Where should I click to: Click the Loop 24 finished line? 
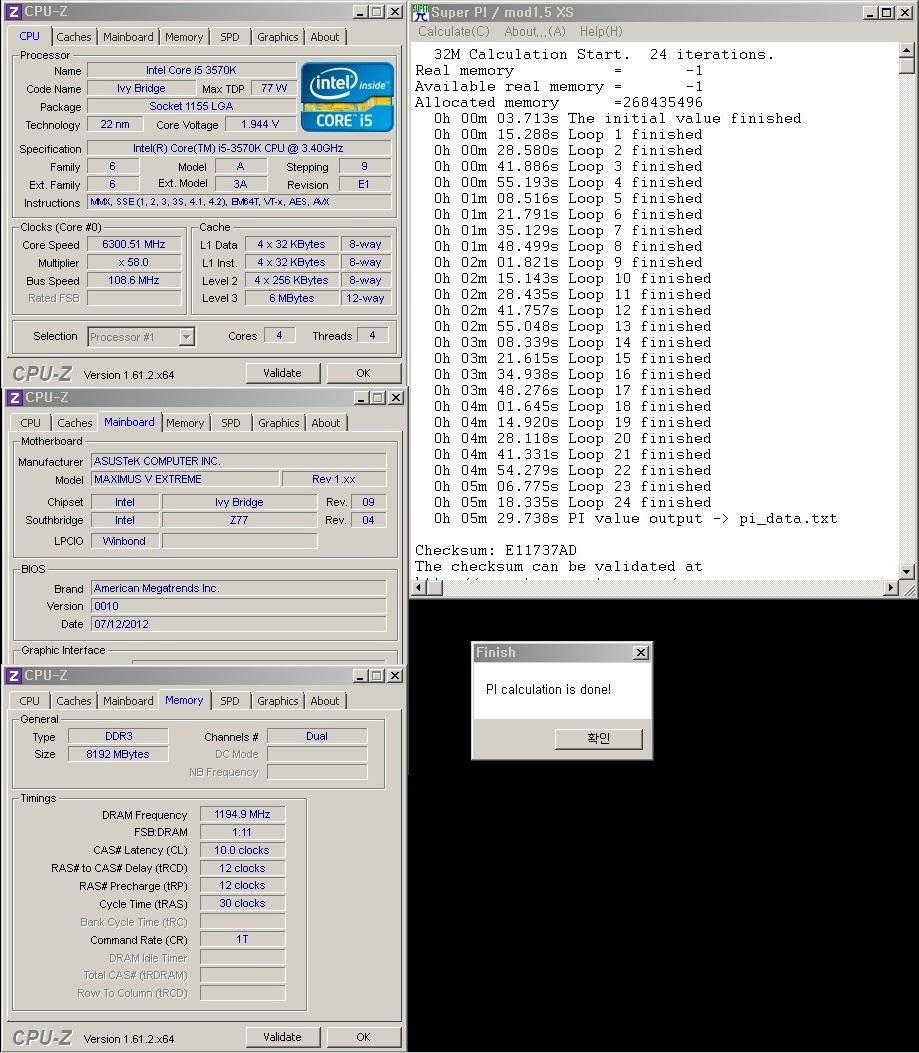572,502
